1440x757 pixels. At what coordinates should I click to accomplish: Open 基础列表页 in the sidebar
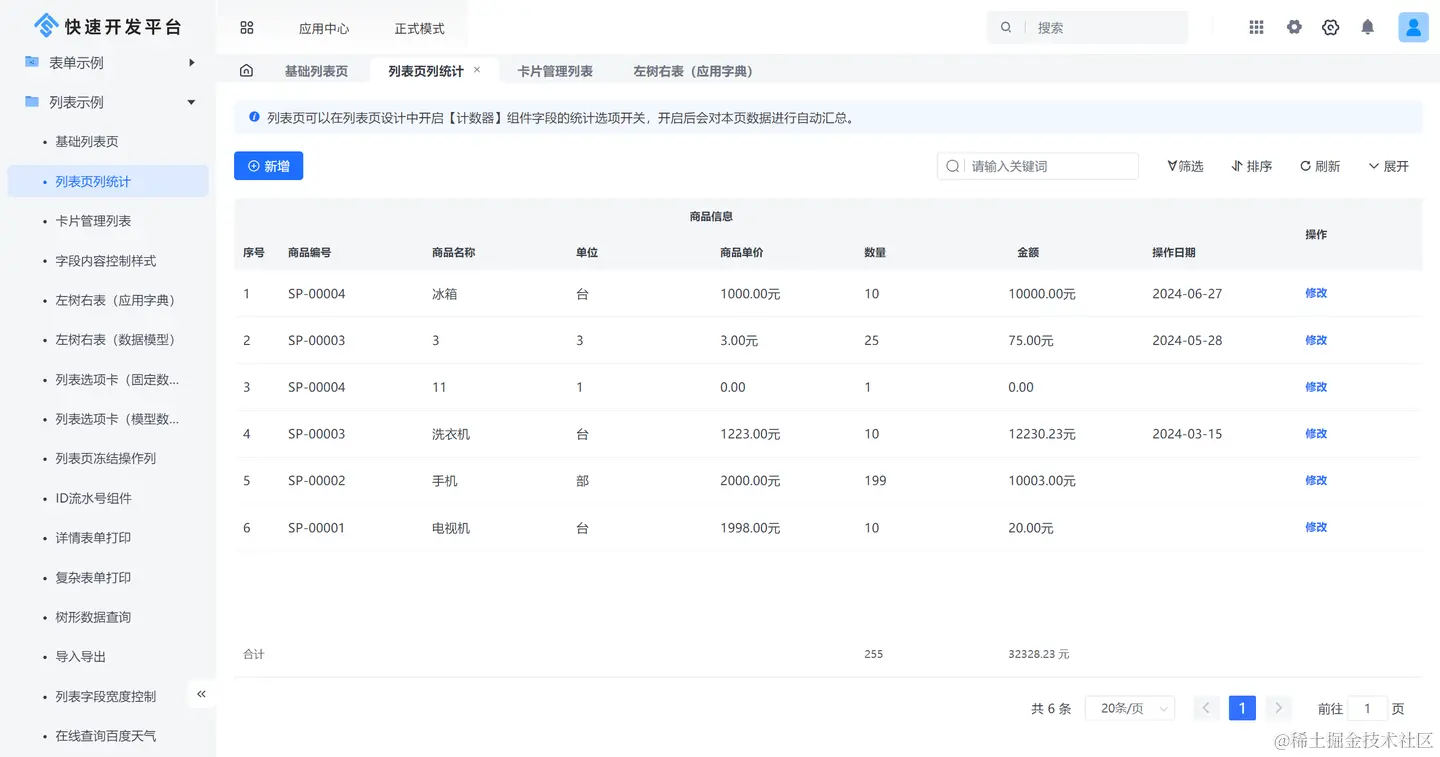pyautogui.click(x=87, y=142)
